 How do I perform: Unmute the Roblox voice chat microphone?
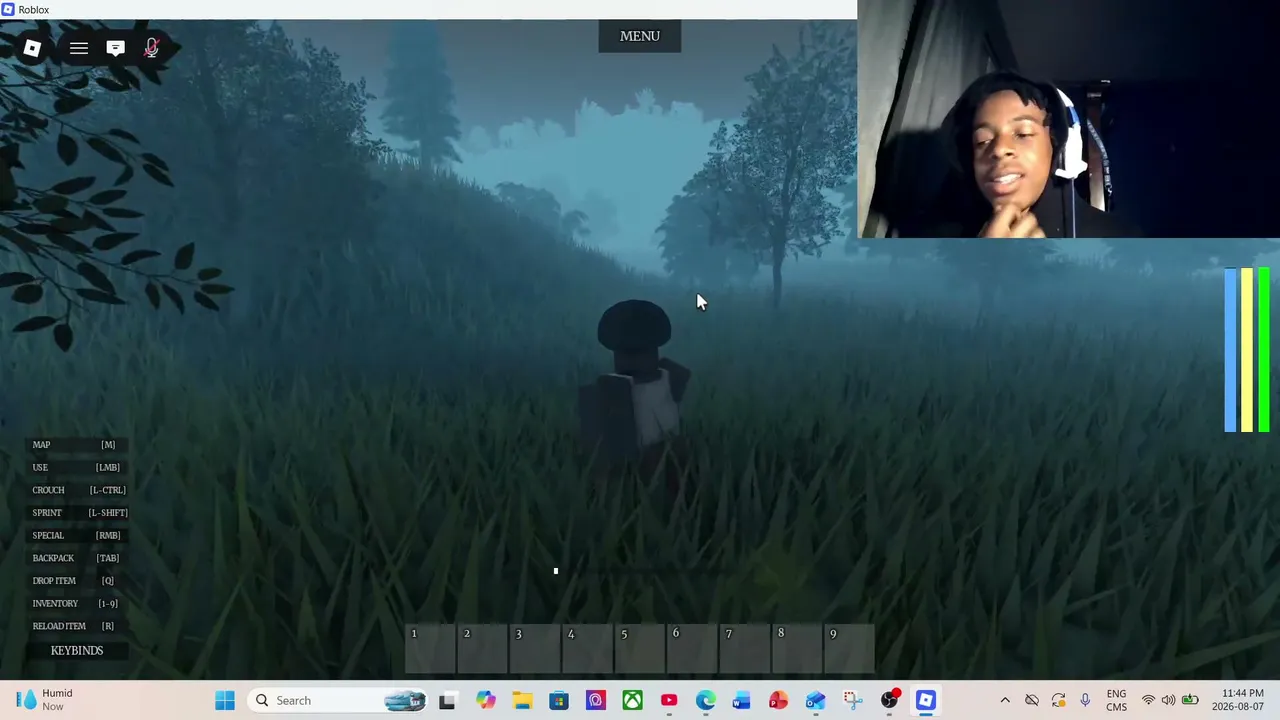coord(152,48)
